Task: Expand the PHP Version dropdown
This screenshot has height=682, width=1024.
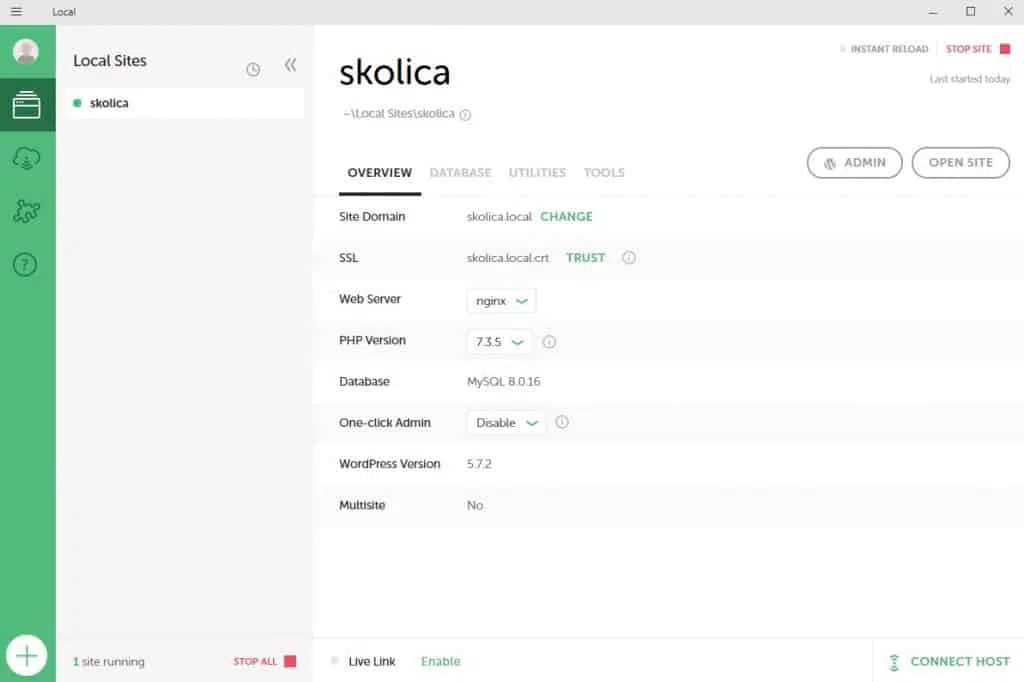Action: (499, 341)
